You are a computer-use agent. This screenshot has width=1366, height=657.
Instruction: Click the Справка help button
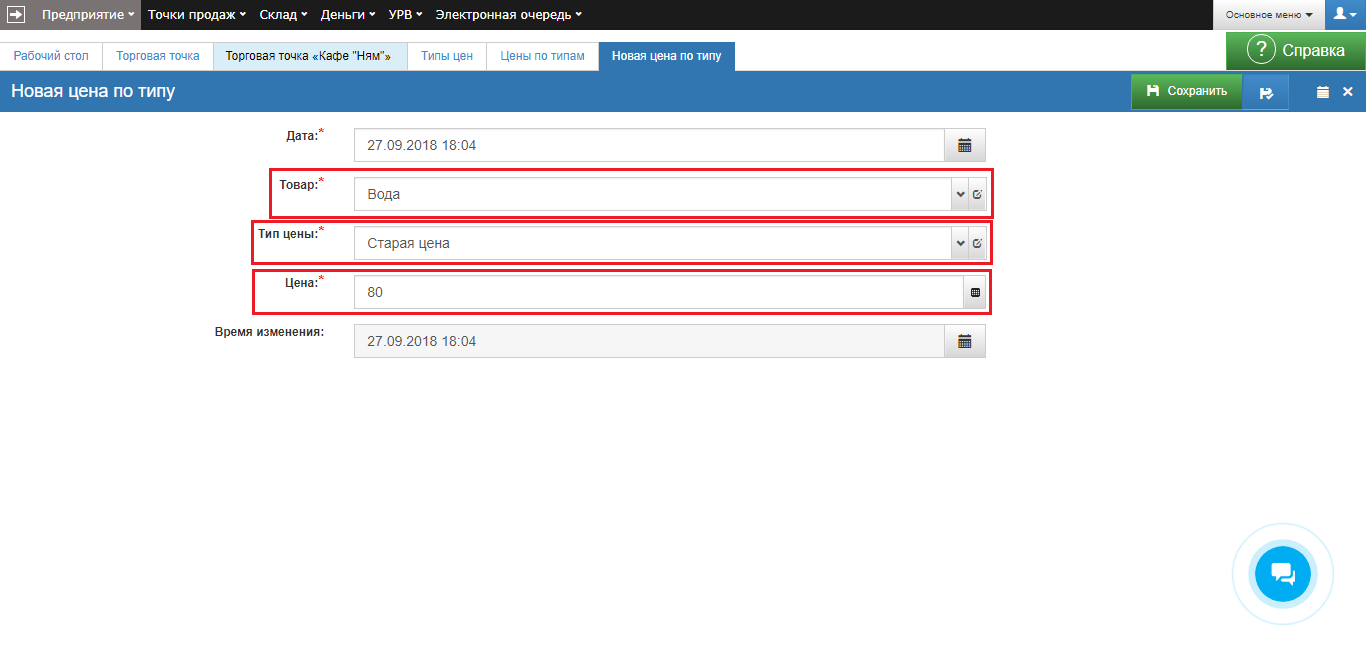coord(1296,50)
